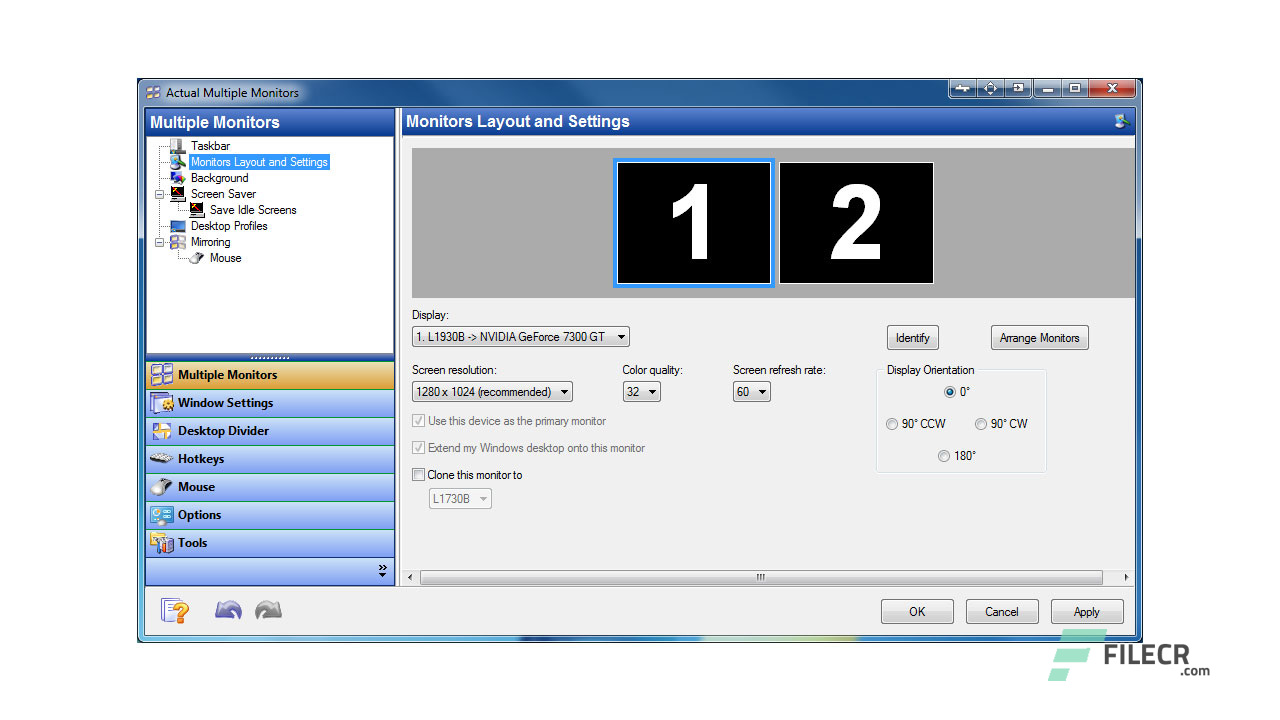Select monitor 2 in the layout preview
Image resolution: width=1280 pixels, height=720 pixels.
[x=856, y=223]
